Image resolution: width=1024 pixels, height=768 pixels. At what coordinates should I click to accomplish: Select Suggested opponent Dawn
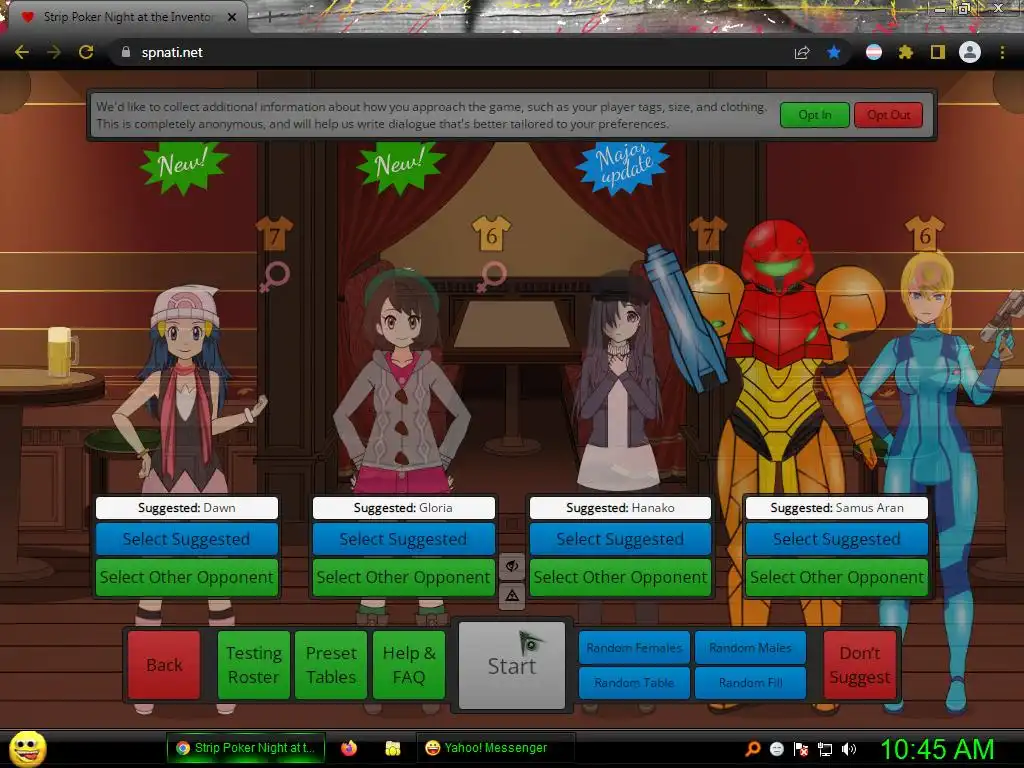(x=187, y=539)
